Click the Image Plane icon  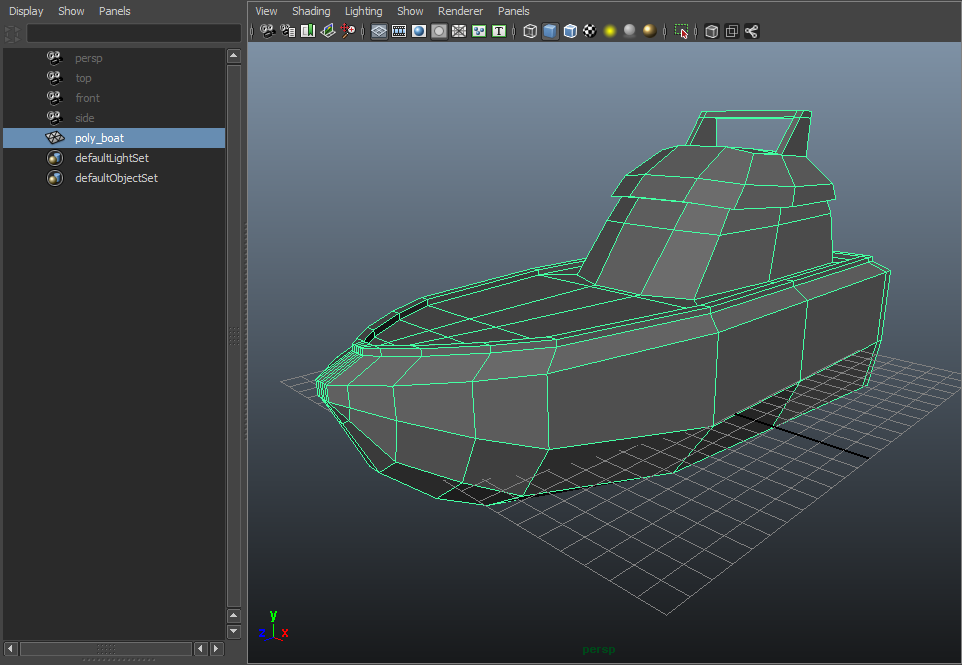coord(328,31)
